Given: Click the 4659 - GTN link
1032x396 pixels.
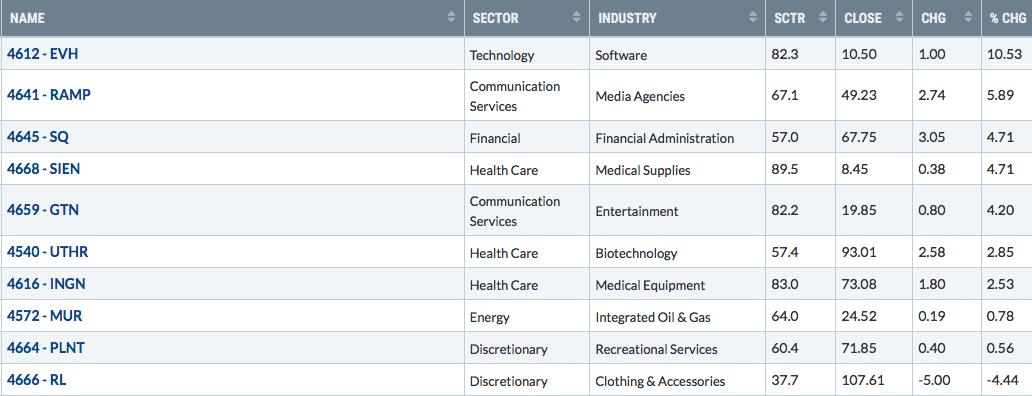Looking at the screenshot, I should pos(43,210).
